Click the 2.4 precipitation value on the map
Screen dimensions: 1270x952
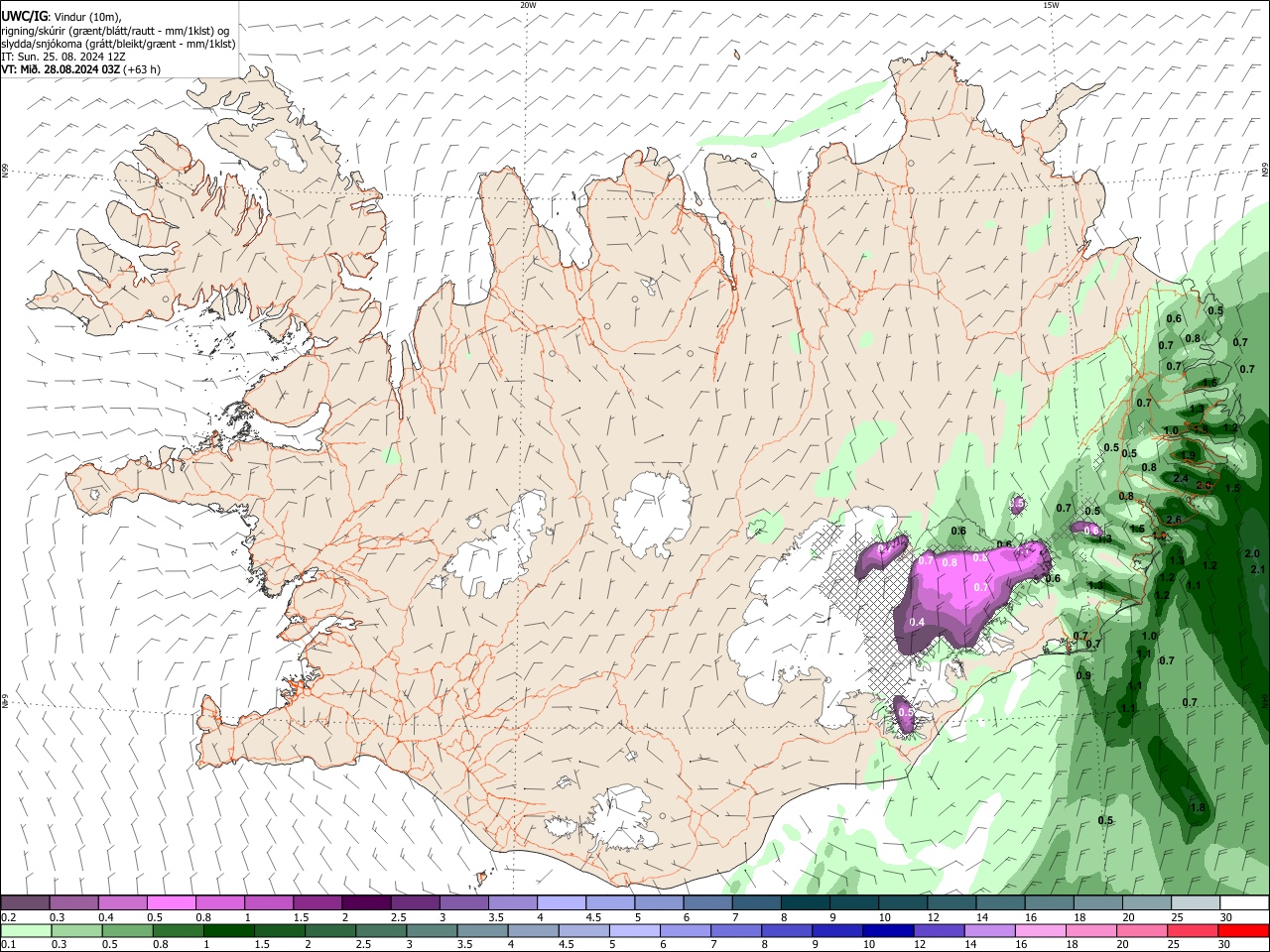click(x=1181, y=478)
